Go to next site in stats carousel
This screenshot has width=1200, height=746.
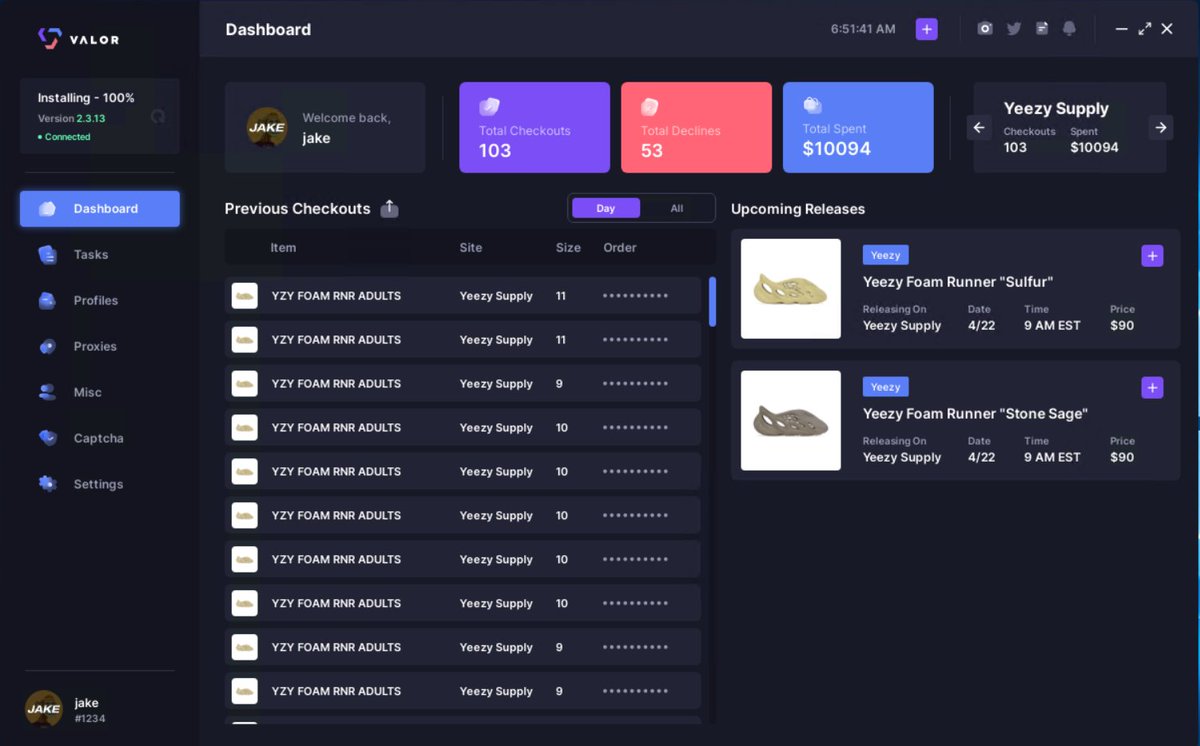pyautogui.click(x=1160, y=127)
